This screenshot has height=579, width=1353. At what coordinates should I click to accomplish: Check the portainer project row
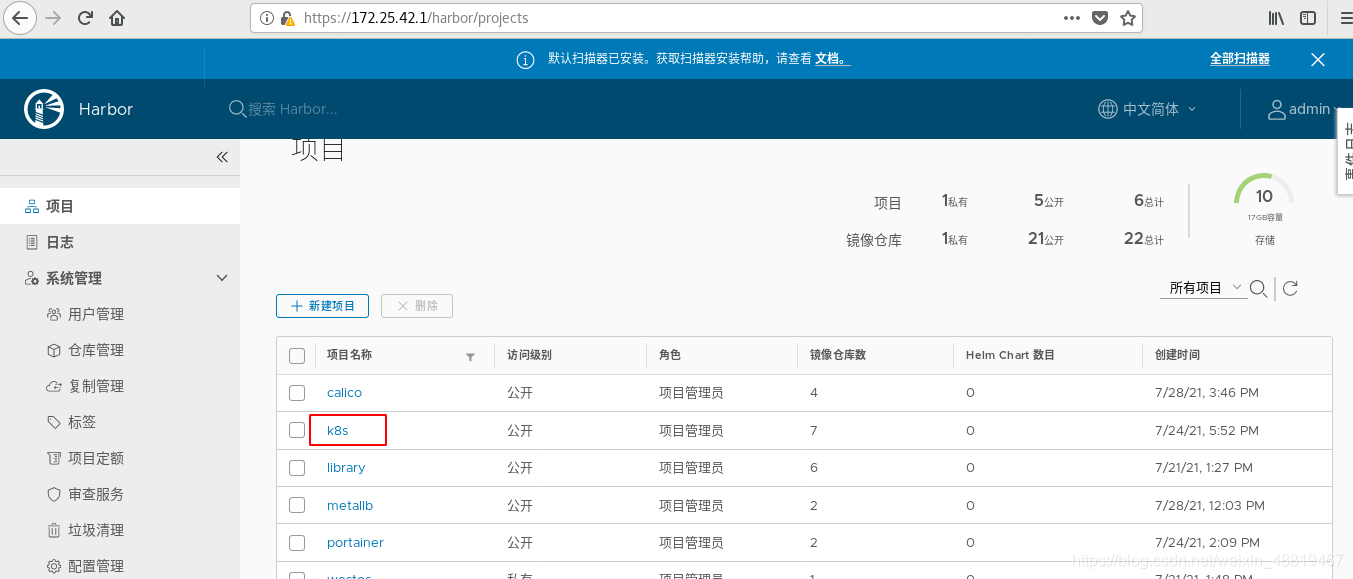click(297, 543)
